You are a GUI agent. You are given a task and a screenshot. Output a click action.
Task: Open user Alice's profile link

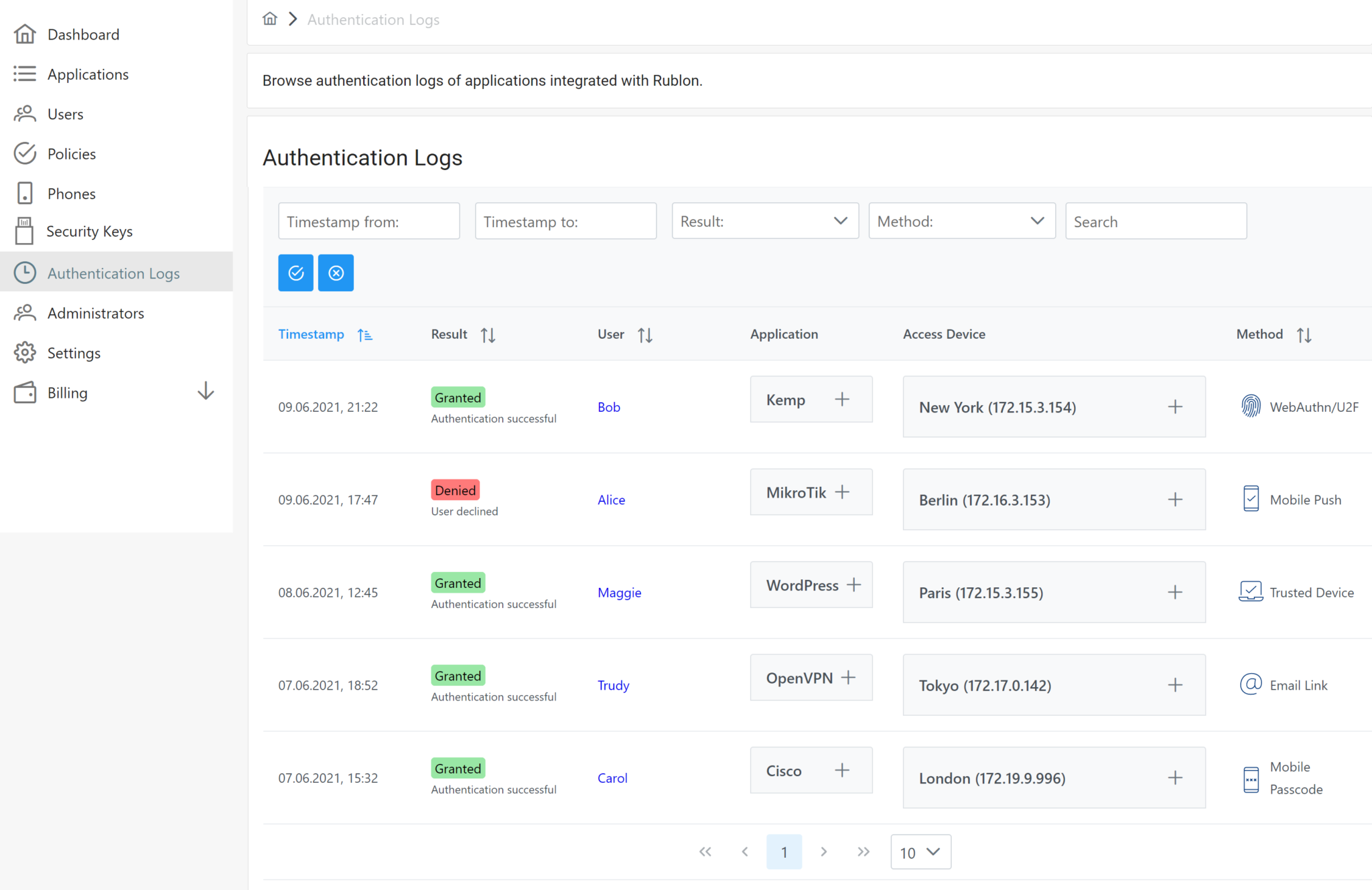coord(611,500)
